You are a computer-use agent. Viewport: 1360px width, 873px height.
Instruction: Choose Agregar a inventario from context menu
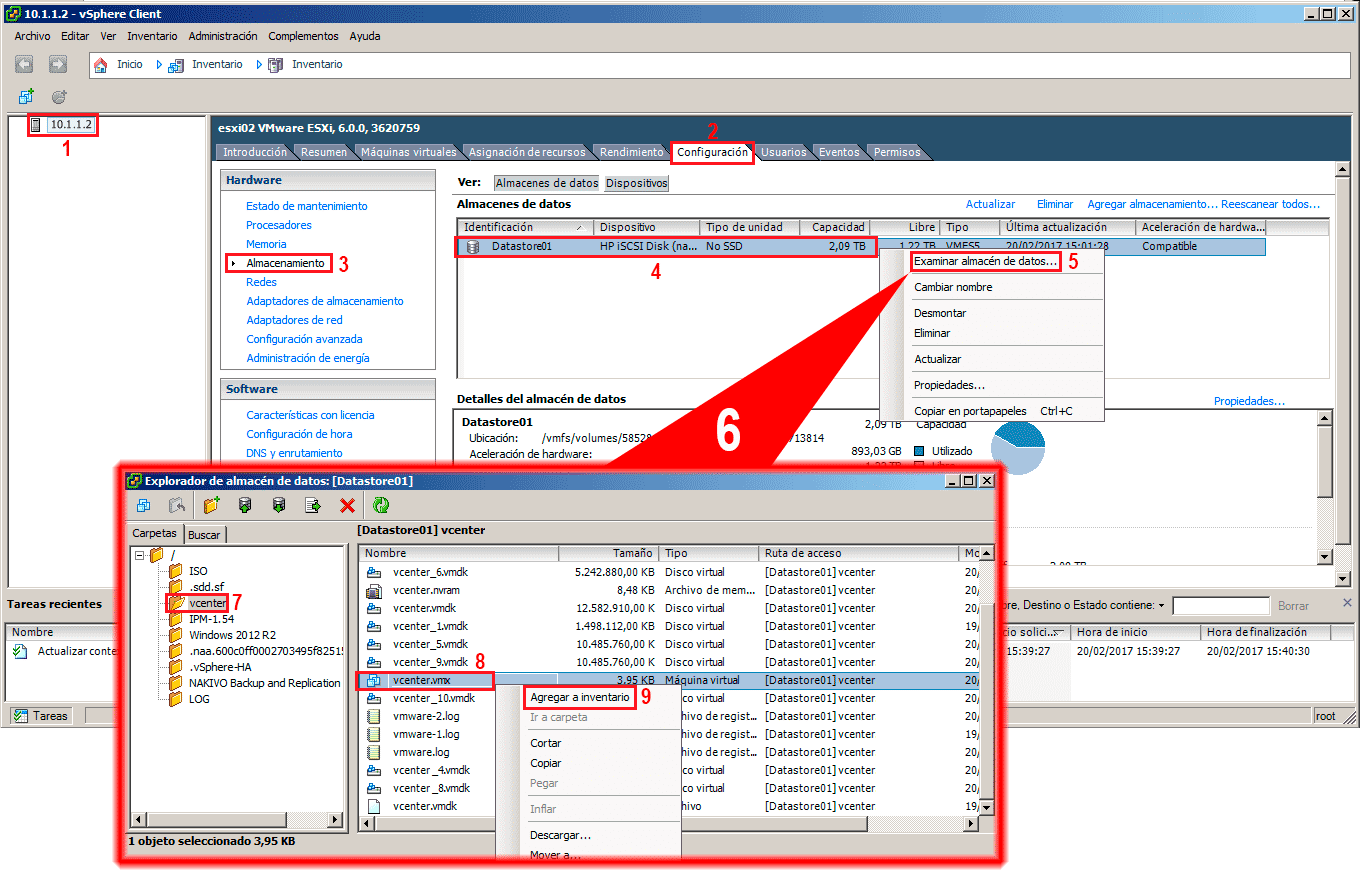(x=581, y=696)
